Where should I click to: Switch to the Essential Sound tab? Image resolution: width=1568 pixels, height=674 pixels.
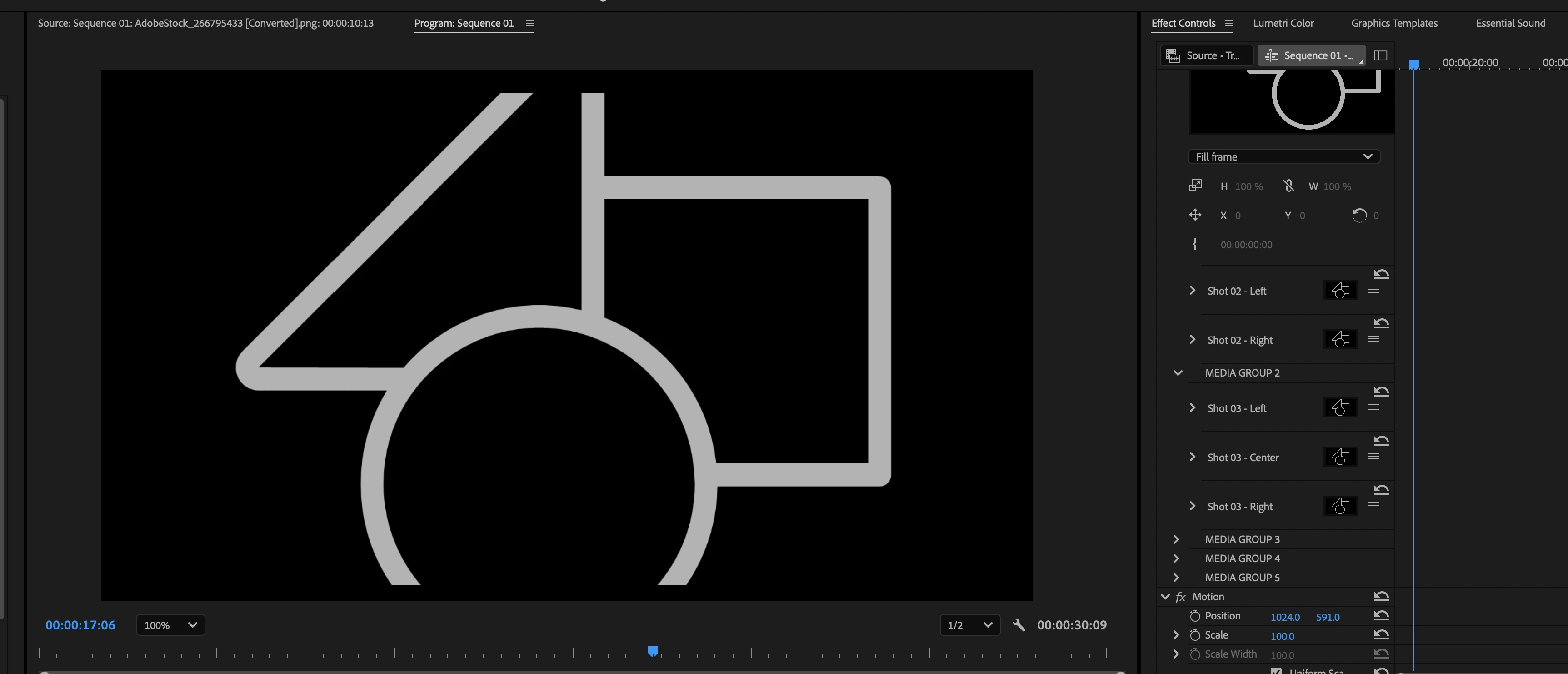pos(1510,23)
